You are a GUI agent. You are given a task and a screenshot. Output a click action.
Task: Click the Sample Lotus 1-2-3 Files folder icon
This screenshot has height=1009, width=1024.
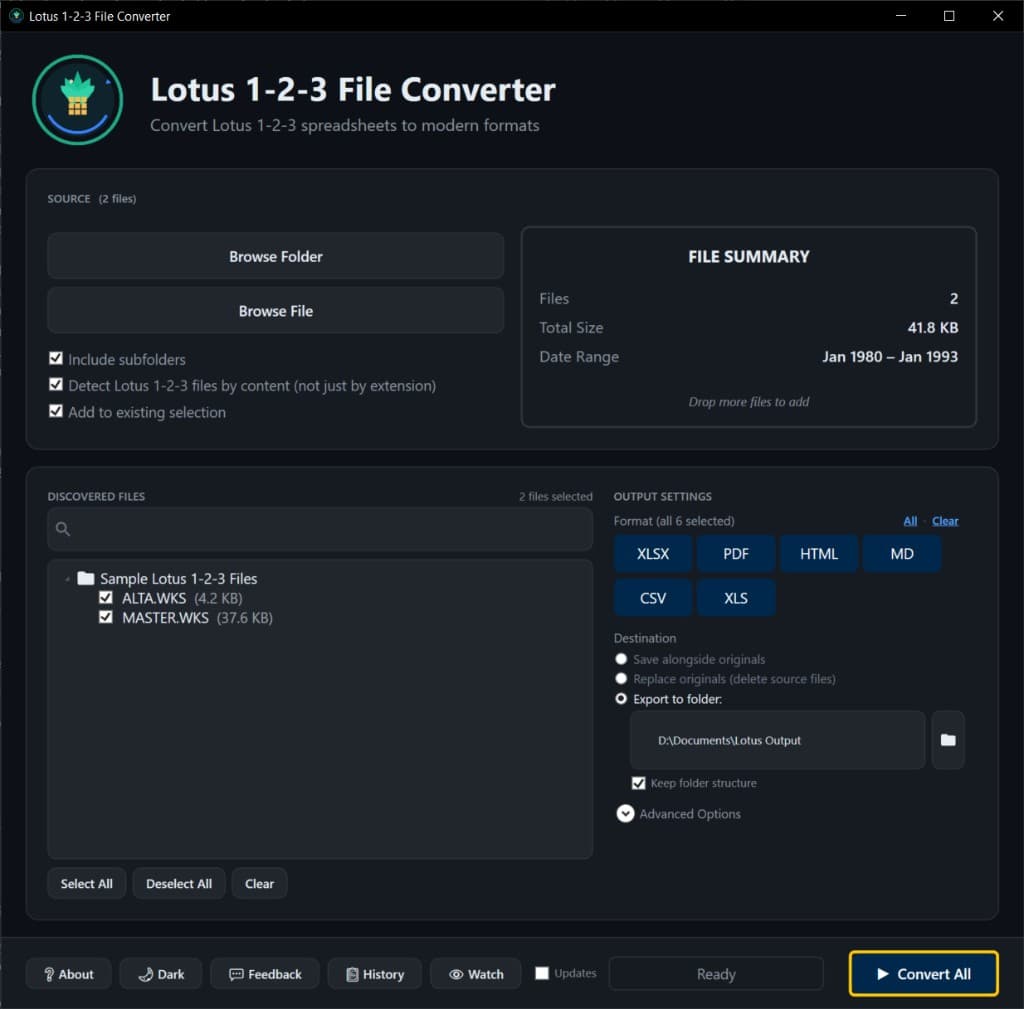(86, 578)
